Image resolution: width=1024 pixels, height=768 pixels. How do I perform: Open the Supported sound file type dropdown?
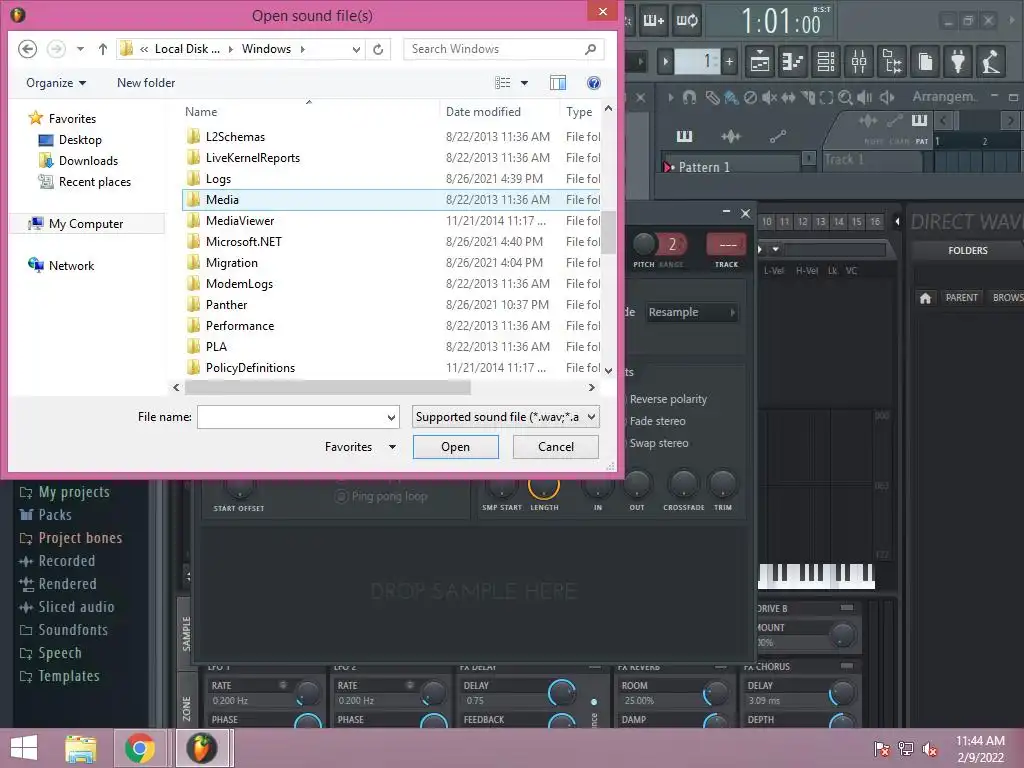pos(505,417)
